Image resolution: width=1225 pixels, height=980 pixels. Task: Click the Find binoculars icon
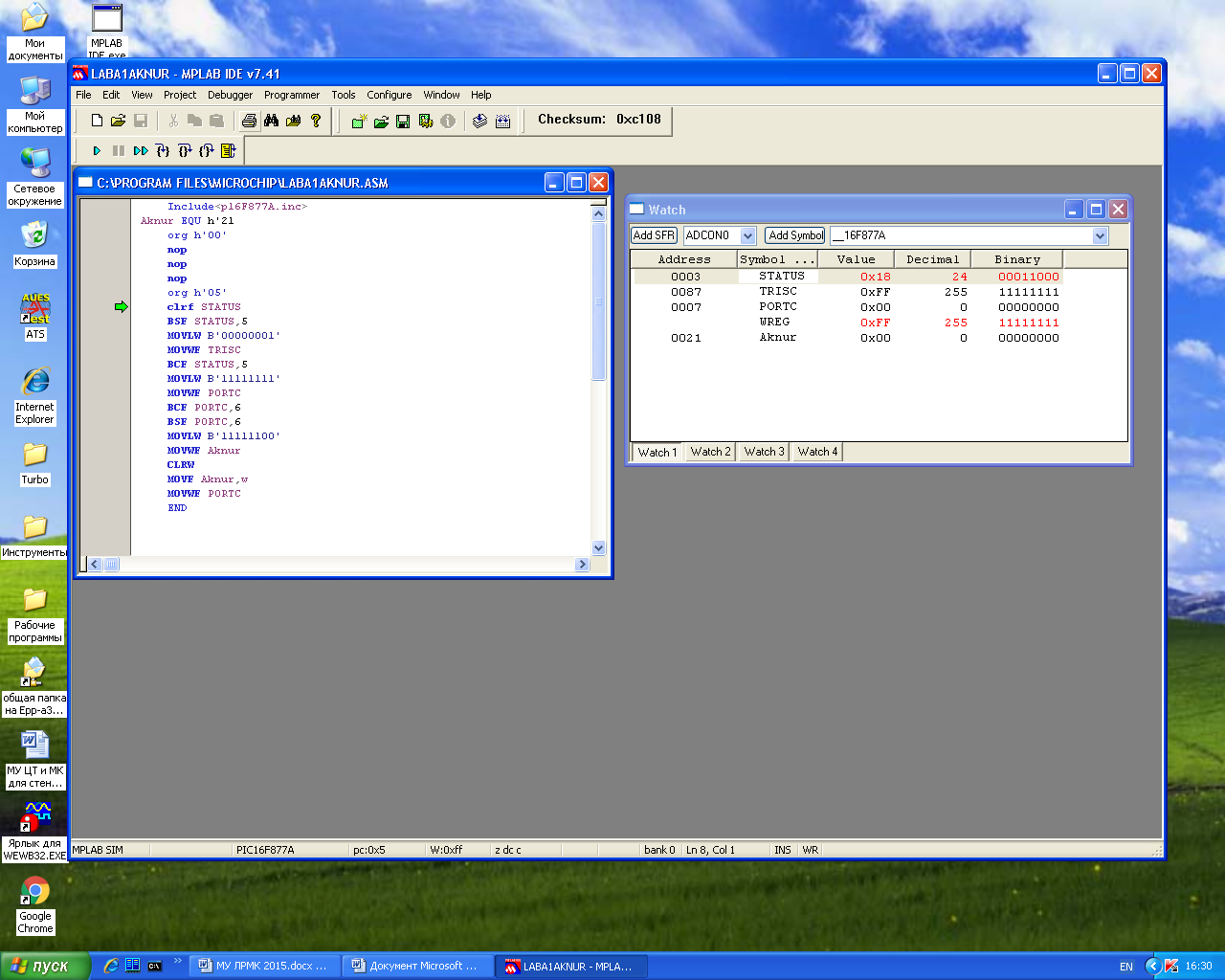point(272,121)
